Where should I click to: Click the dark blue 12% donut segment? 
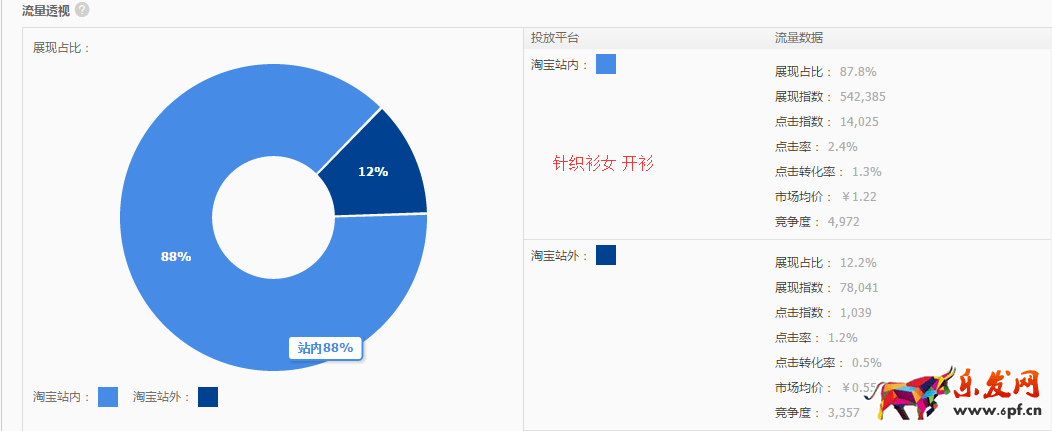click(x=373, y=171)
